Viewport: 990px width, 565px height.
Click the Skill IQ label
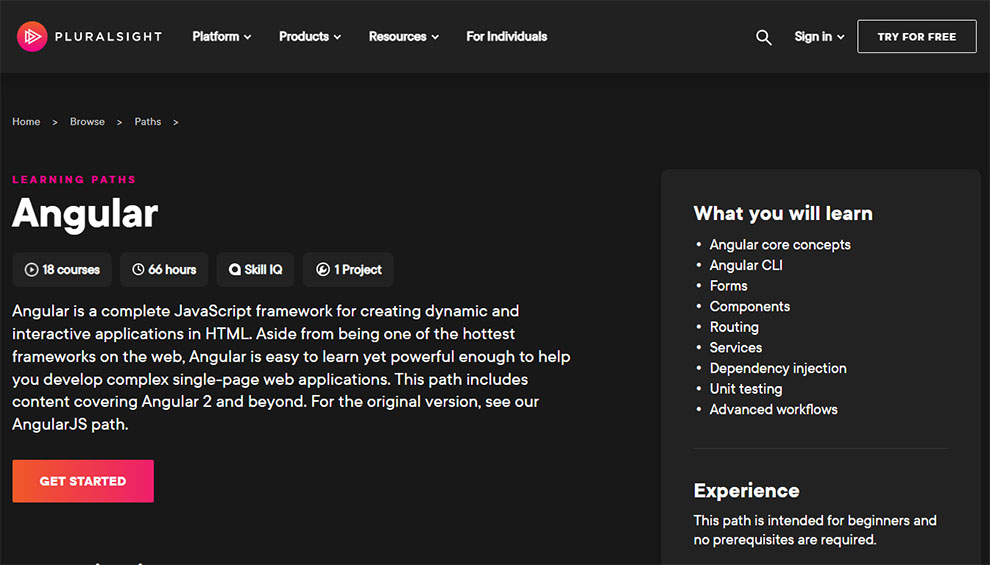pyautogui.click(x=263, y=270)
